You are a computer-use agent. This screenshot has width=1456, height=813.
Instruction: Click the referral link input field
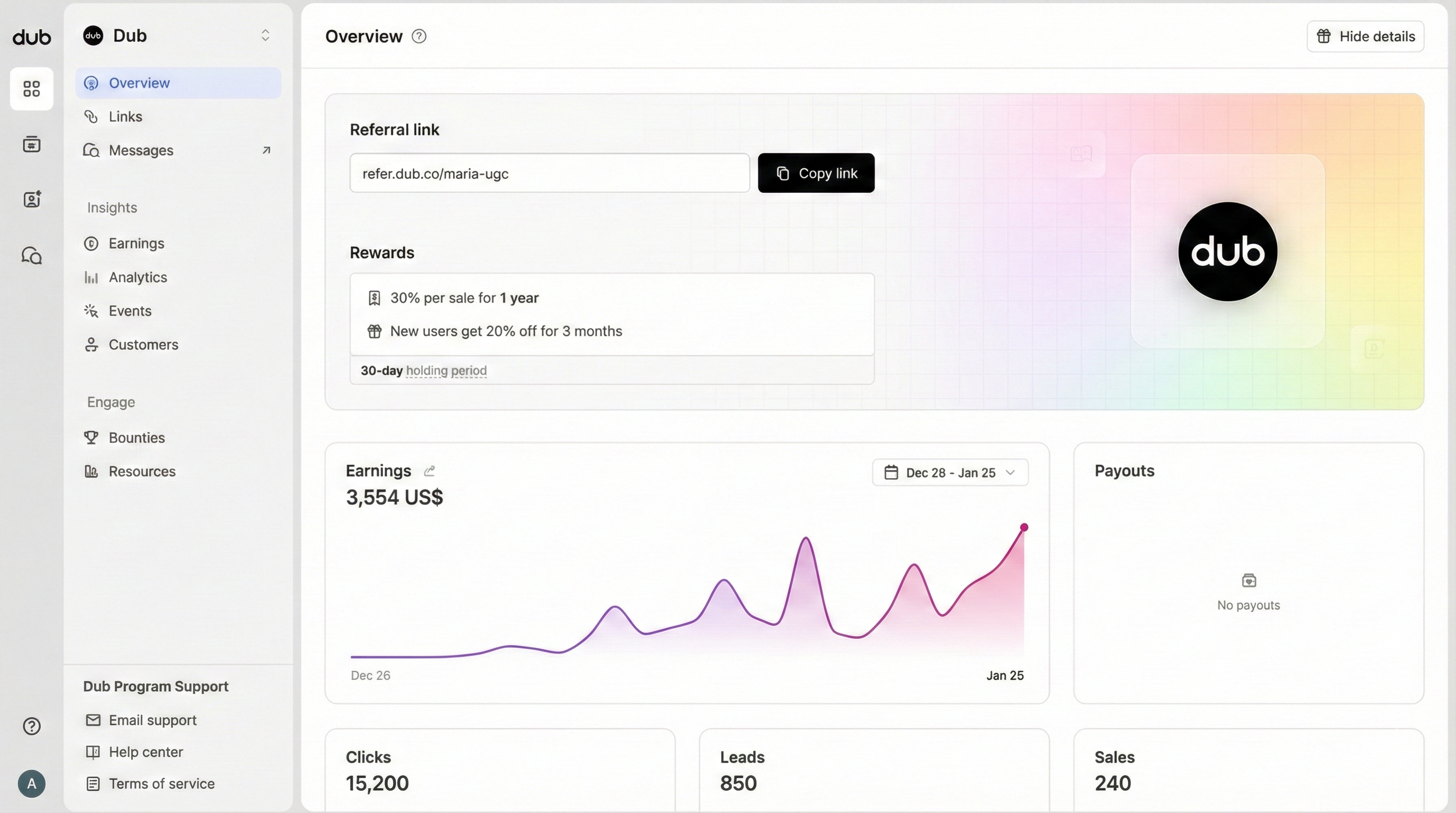coord(549,173)
